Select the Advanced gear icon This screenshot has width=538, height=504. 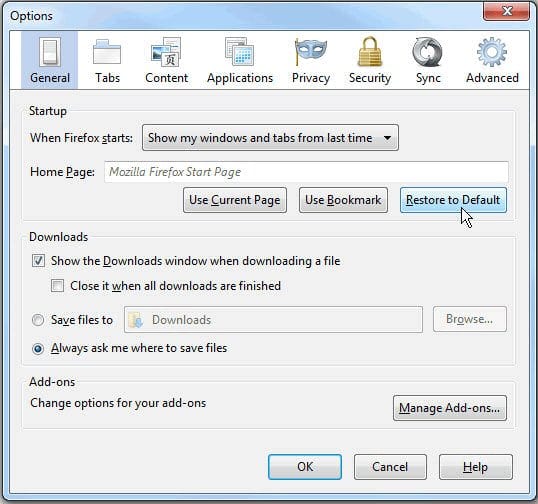(492, 52)
